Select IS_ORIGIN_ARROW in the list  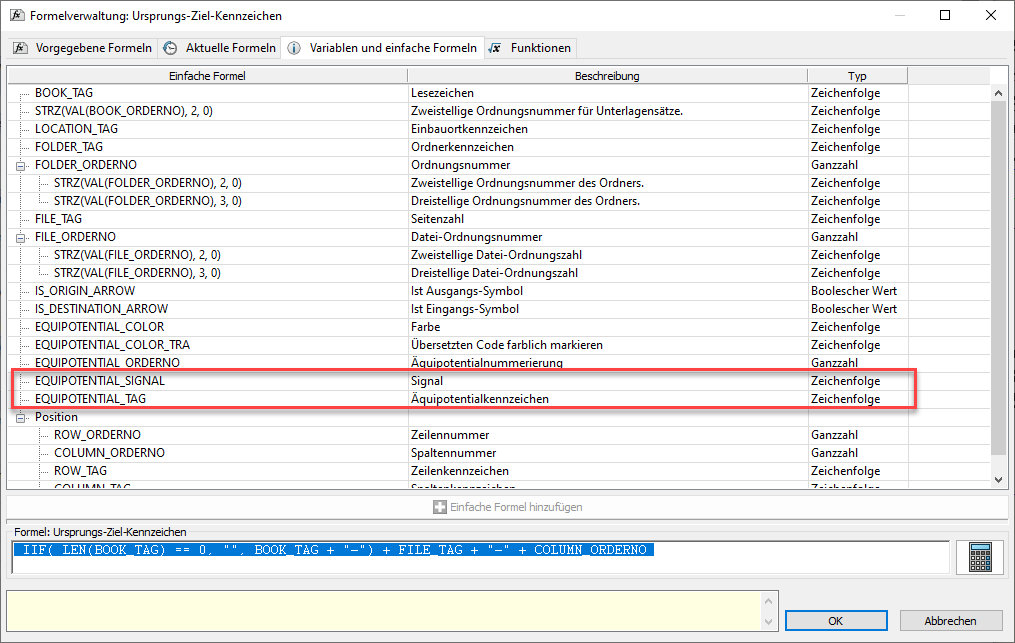pyautogui.click(x=85, y=291)
